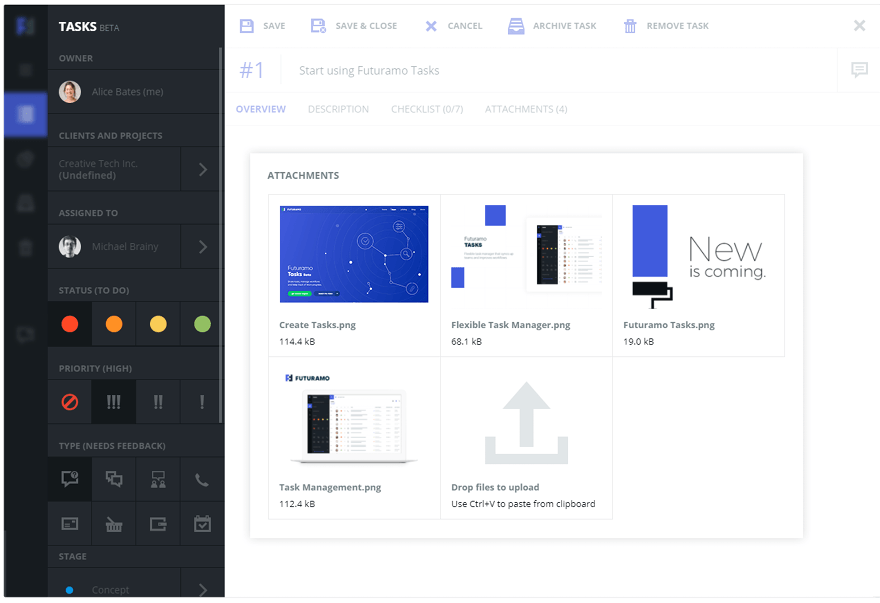The image size is (880, 603).
Task: Pick the wallet task type icon
Action: (158, 524)
